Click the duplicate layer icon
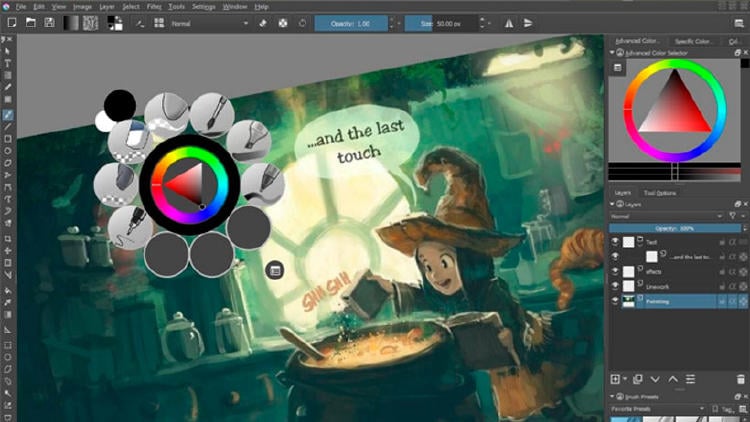This screenshot has height=422, width=750. pos(638,379)
